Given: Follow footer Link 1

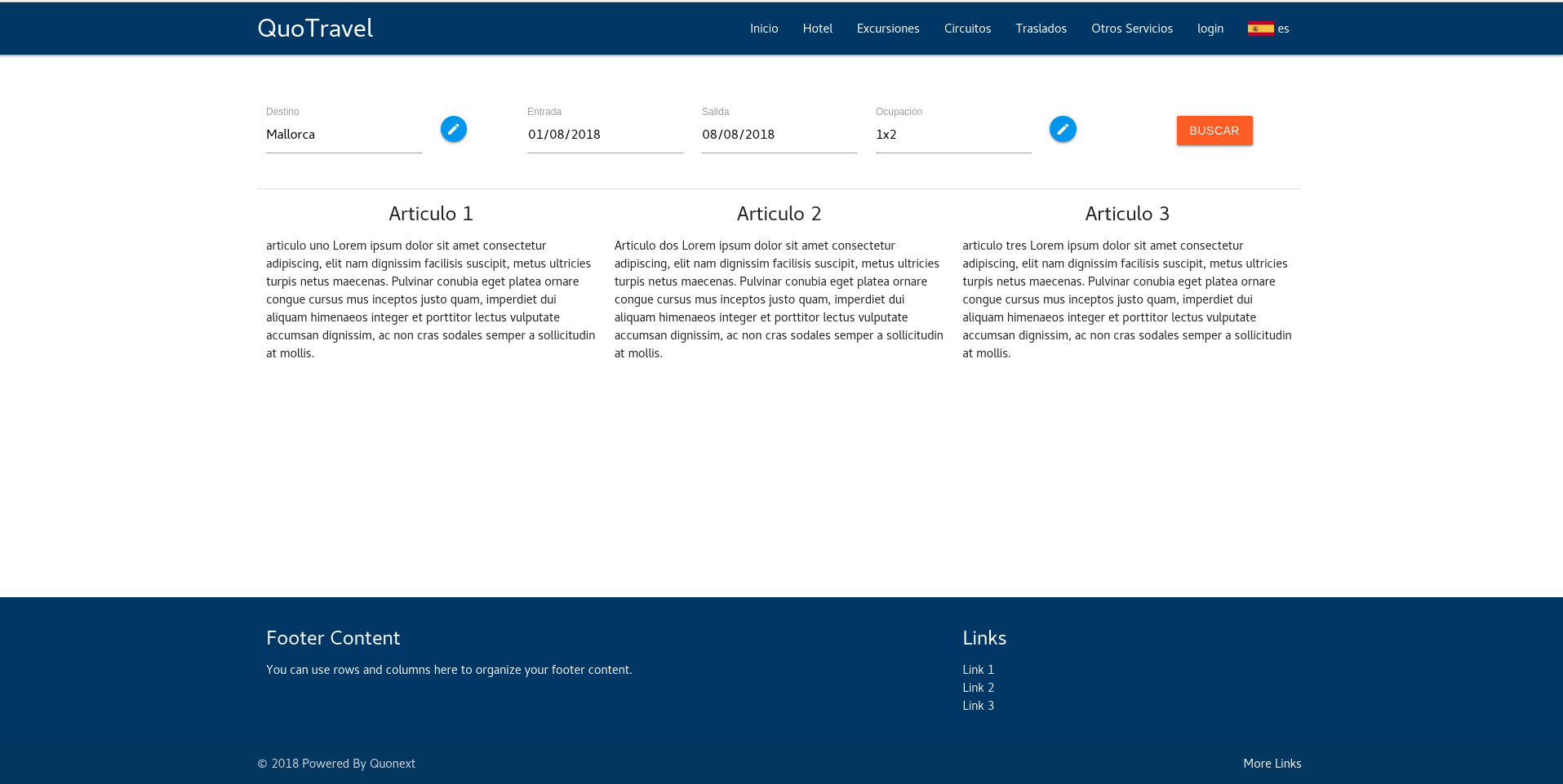Looking at the screenshot, I should click(x=978, y=670).
